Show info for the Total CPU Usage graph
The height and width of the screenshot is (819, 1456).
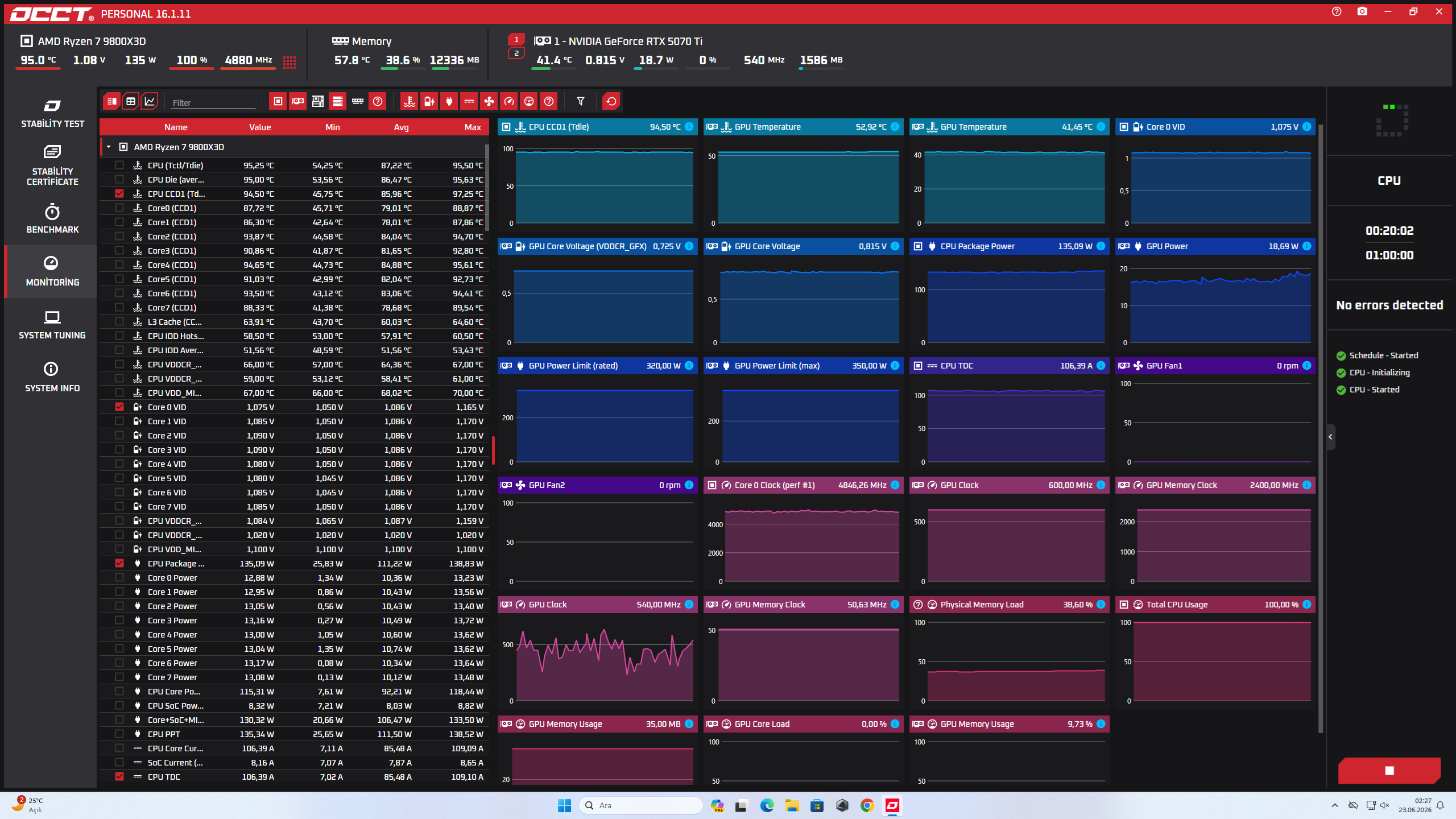point(1306,605)
